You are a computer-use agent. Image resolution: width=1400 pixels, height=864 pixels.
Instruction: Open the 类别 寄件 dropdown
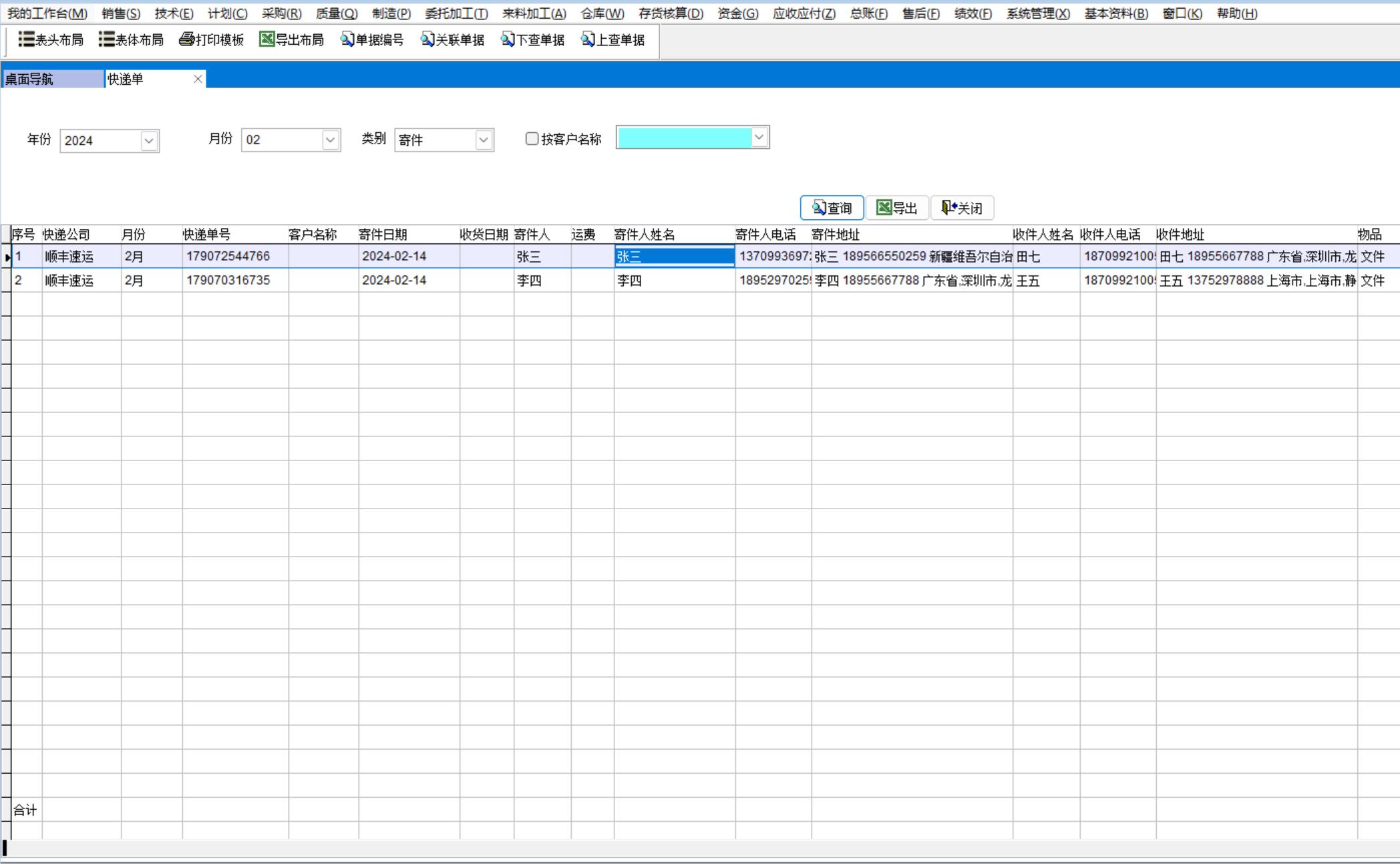pos(484,140)
